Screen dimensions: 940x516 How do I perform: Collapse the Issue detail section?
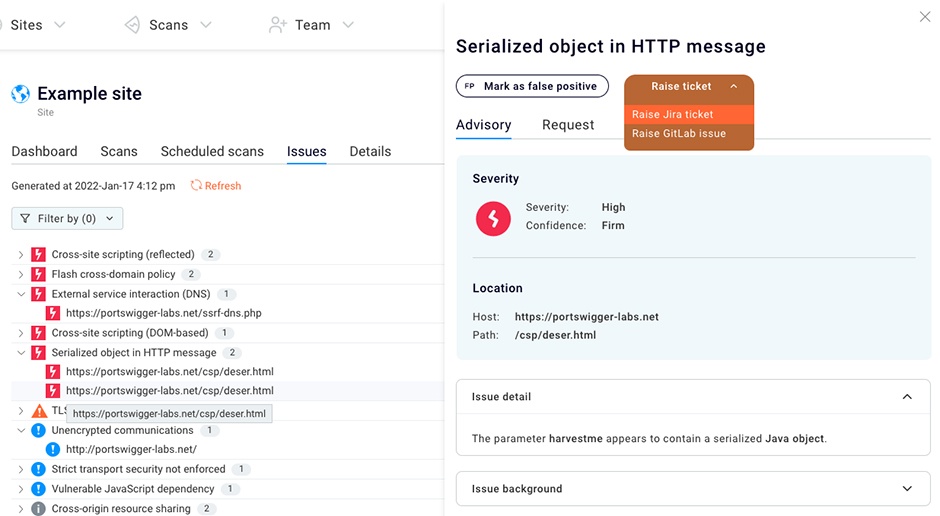907,397
